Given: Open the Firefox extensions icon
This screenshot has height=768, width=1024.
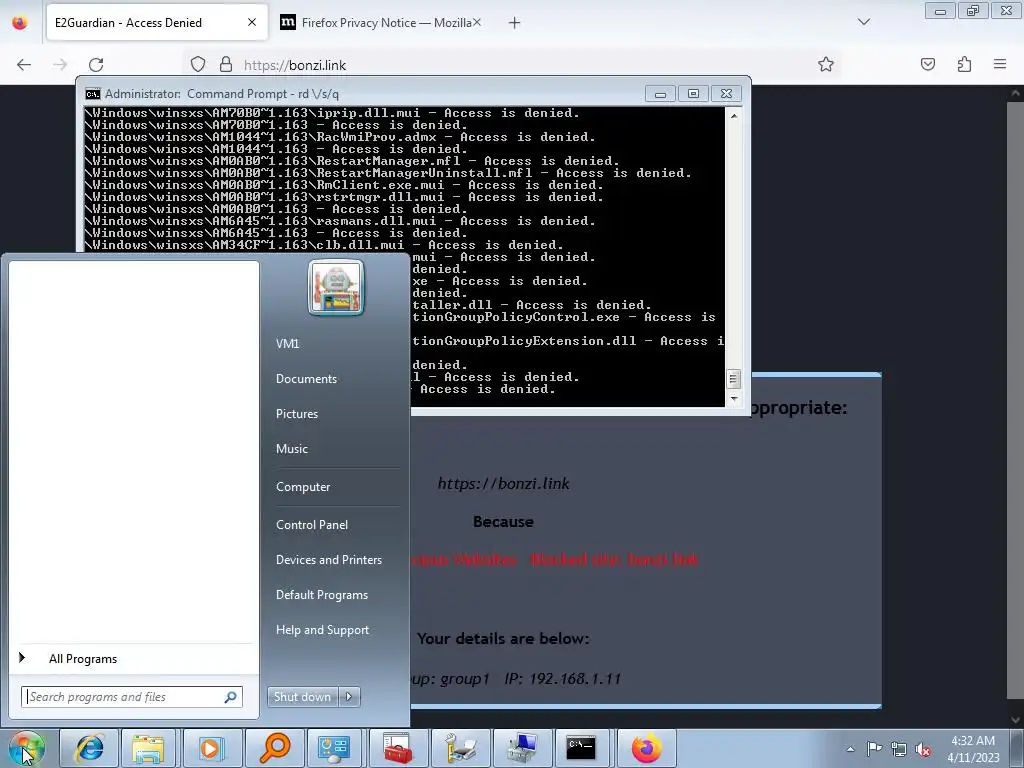Looking at the screenshot, I should coord(964,65).
